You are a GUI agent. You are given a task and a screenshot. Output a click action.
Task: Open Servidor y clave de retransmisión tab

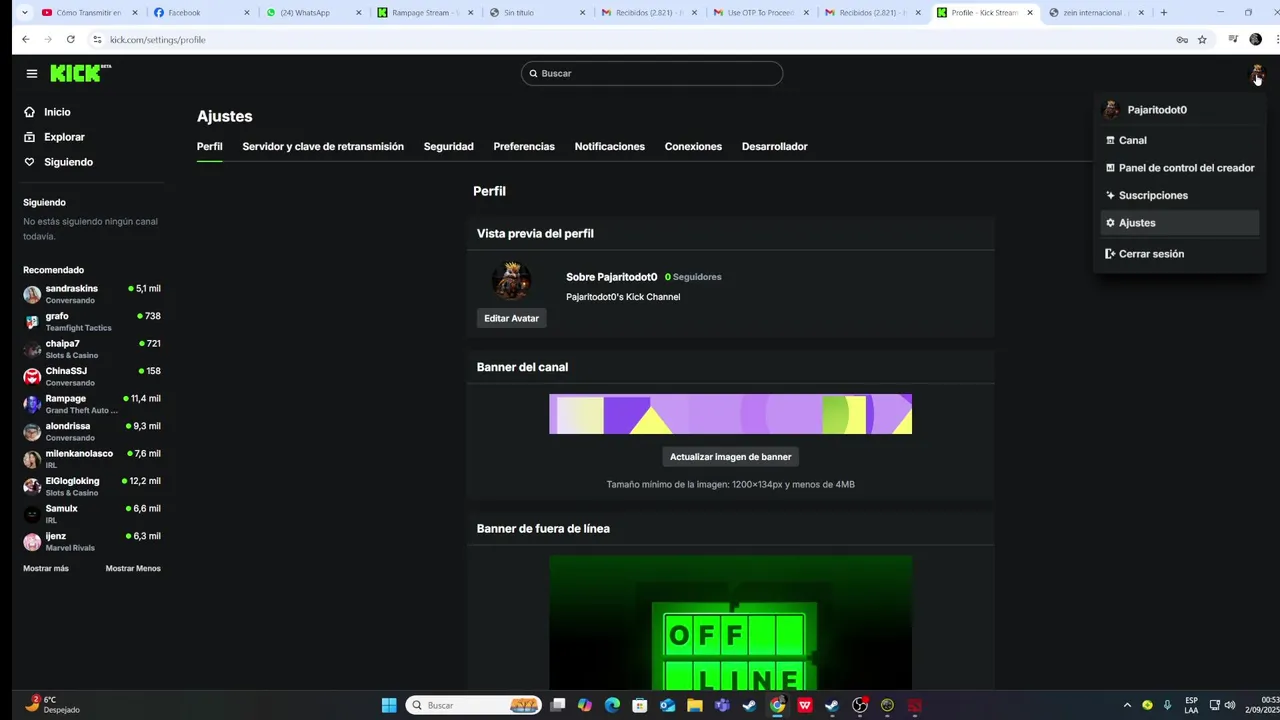click(x=323, y=146)
